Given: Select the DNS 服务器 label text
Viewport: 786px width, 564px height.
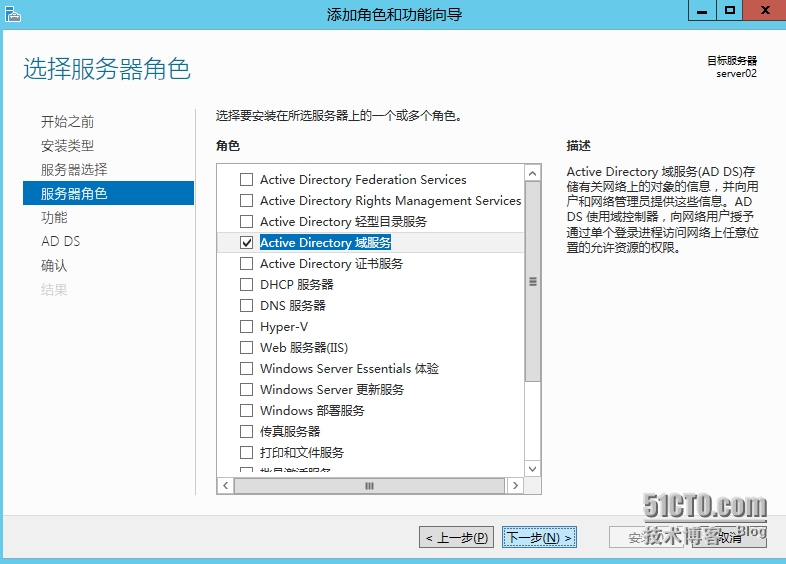Looking at the screenshot, I should (293, 306).
